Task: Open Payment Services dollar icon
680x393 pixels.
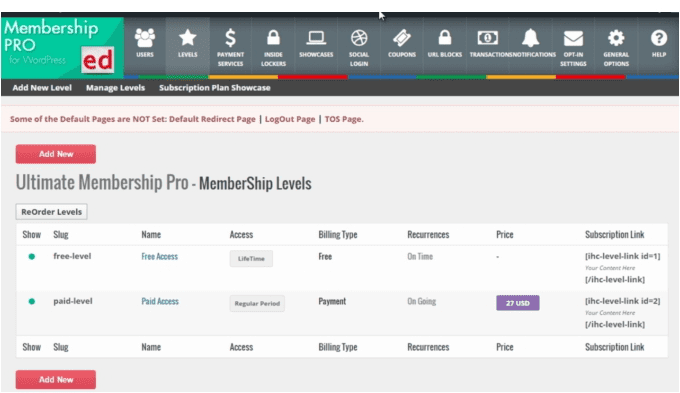Action: pyautogui.click(x=230, y=38)
